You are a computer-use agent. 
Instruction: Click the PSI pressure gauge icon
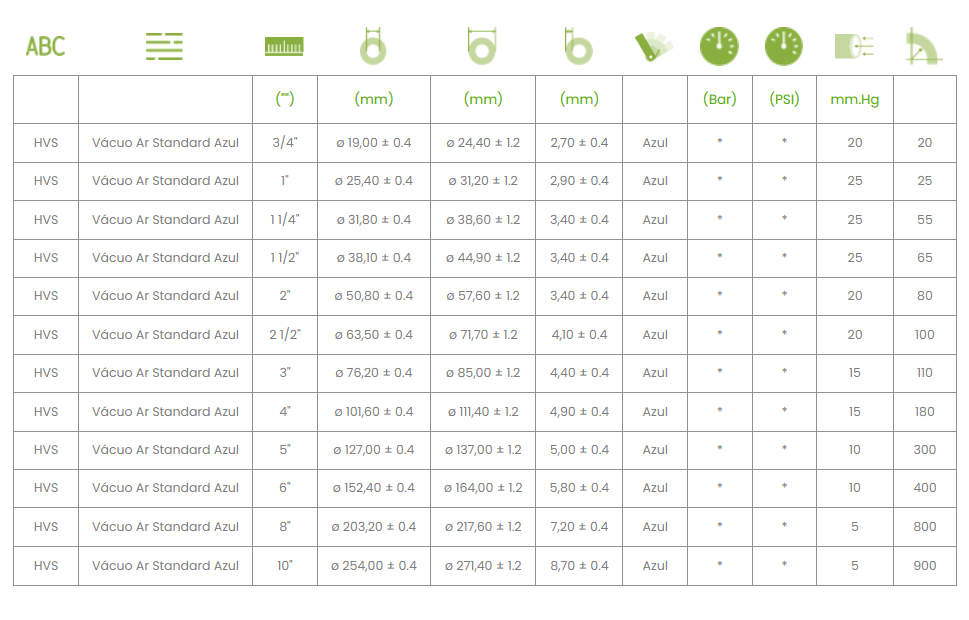point(784,46)
